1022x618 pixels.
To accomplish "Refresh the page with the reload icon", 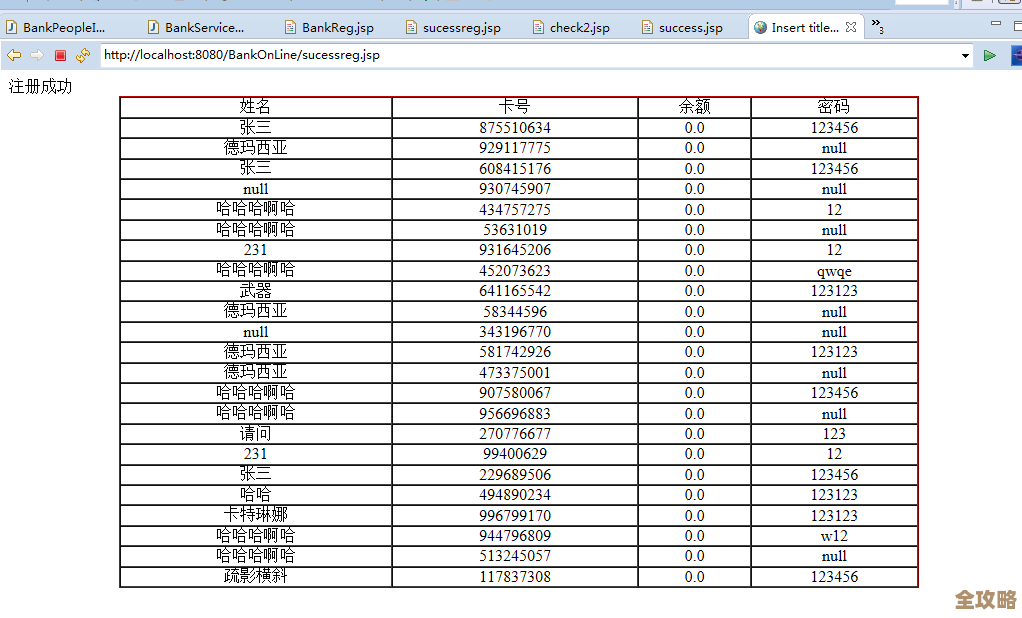I will tap(82, 56).
